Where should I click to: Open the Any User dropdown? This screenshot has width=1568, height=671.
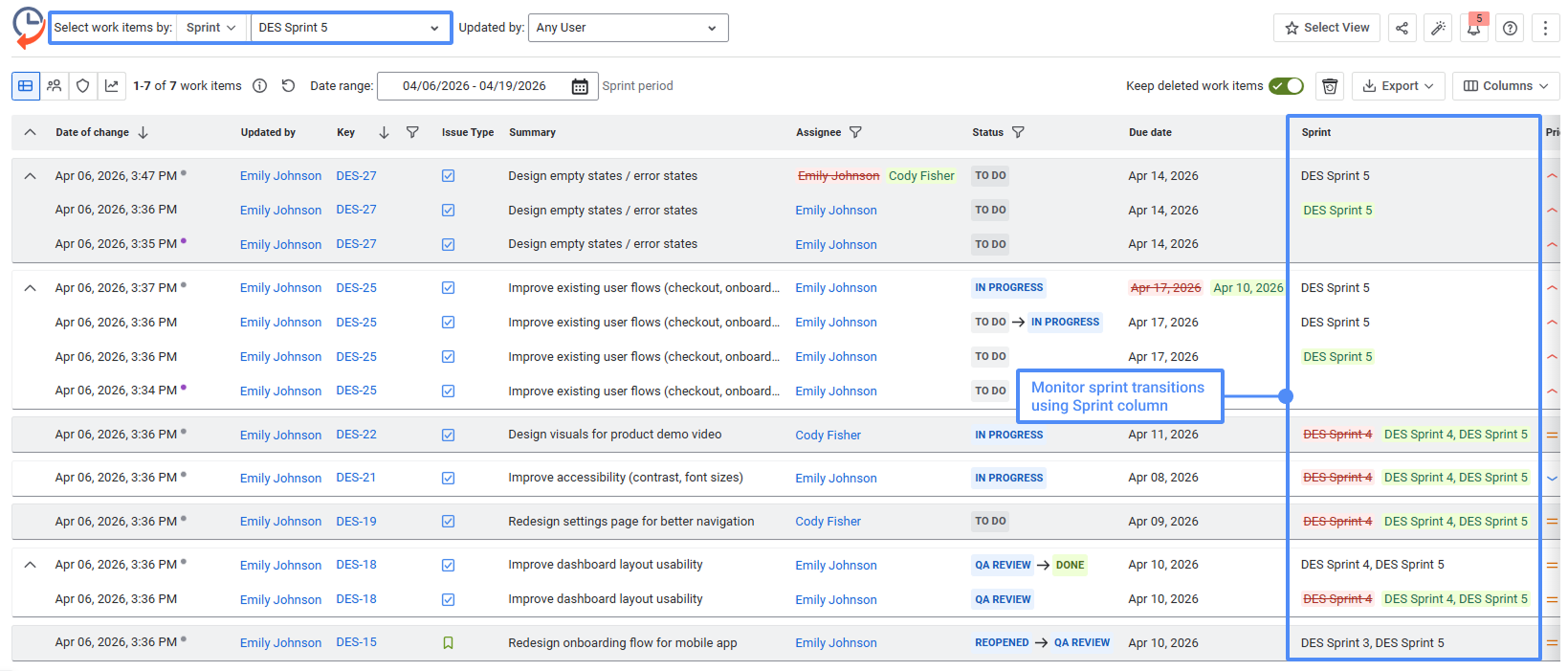click(x=628, y=28)
